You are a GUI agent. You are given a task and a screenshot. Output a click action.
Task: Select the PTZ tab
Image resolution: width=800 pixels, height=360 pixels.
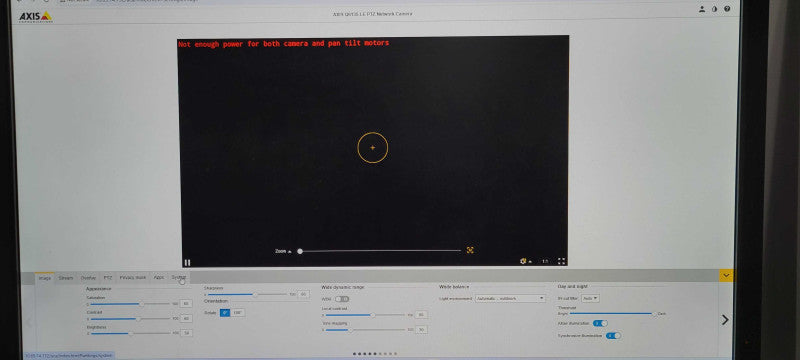coord(108,278)
